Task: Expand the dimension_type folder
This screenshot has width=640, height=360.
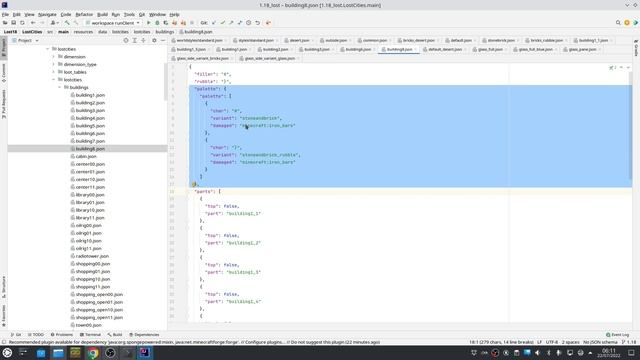Action: pyautogui.click(x=53, y=64)
